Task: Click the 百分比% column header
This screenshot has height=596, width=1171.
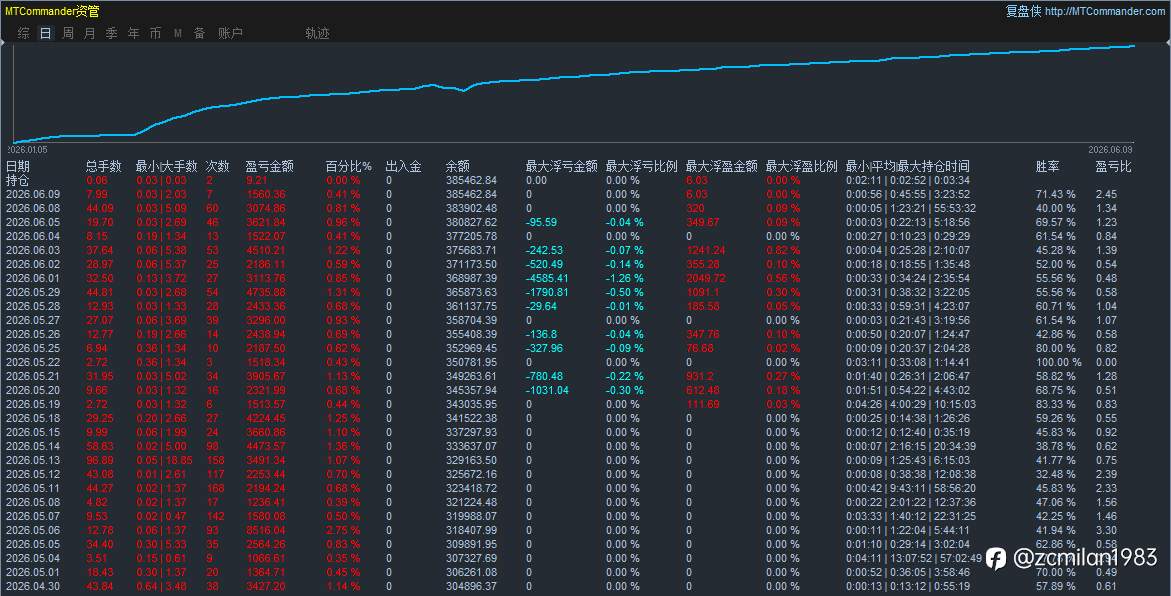Action: tap(349, 166)
